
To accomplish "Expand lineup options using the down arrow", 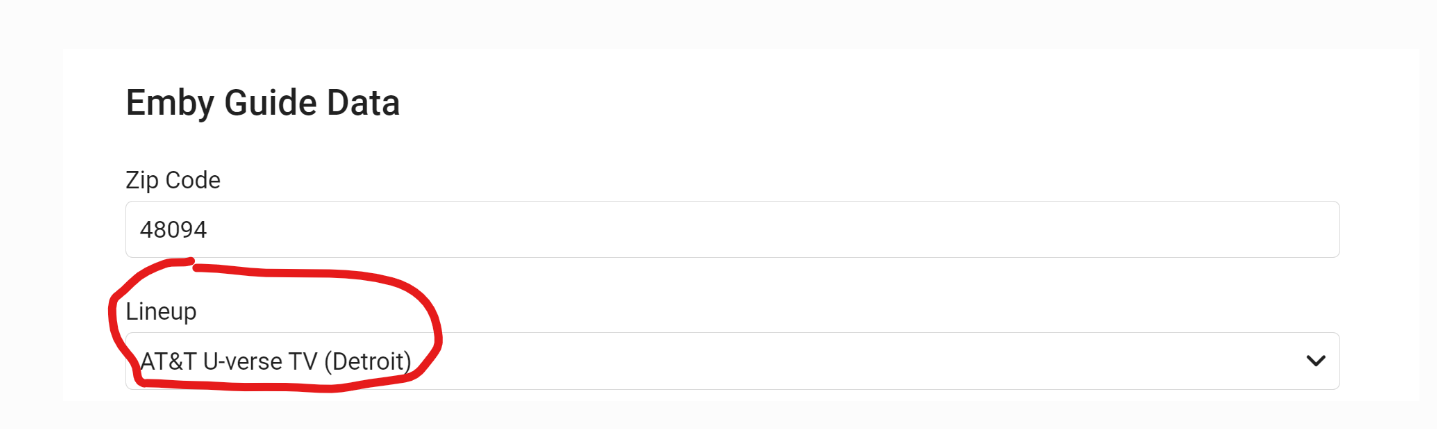I will (1315, 361).
